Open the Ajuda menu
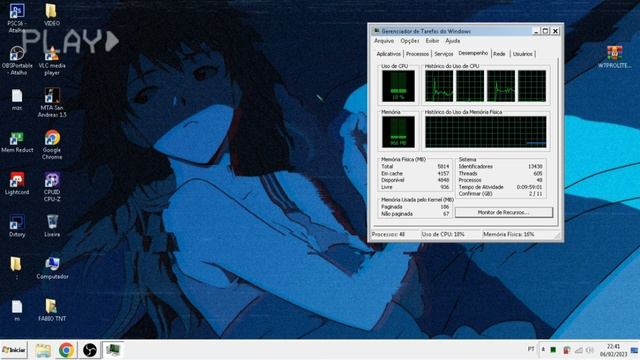 [452, 41]
